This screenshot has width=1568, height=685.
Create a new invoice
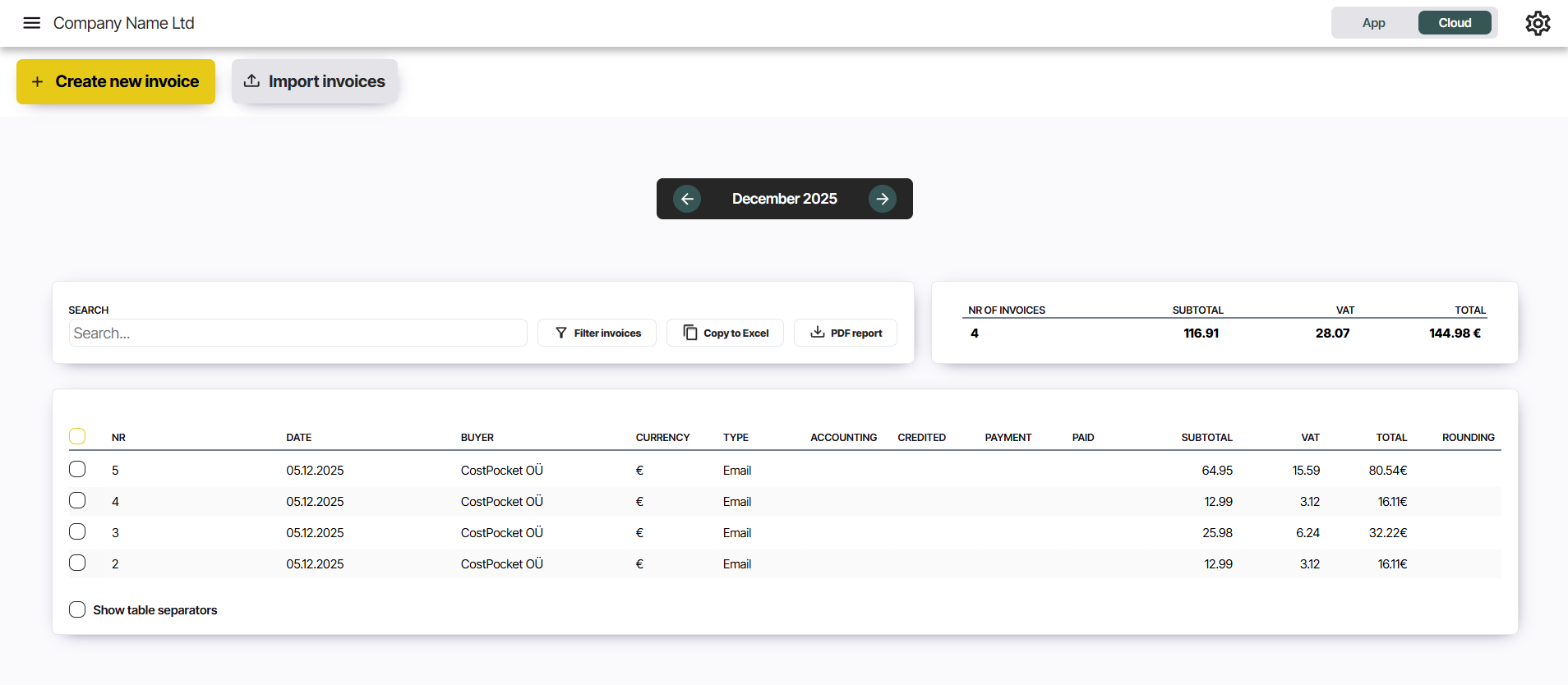pyautogui.click(x=116, y=81)
